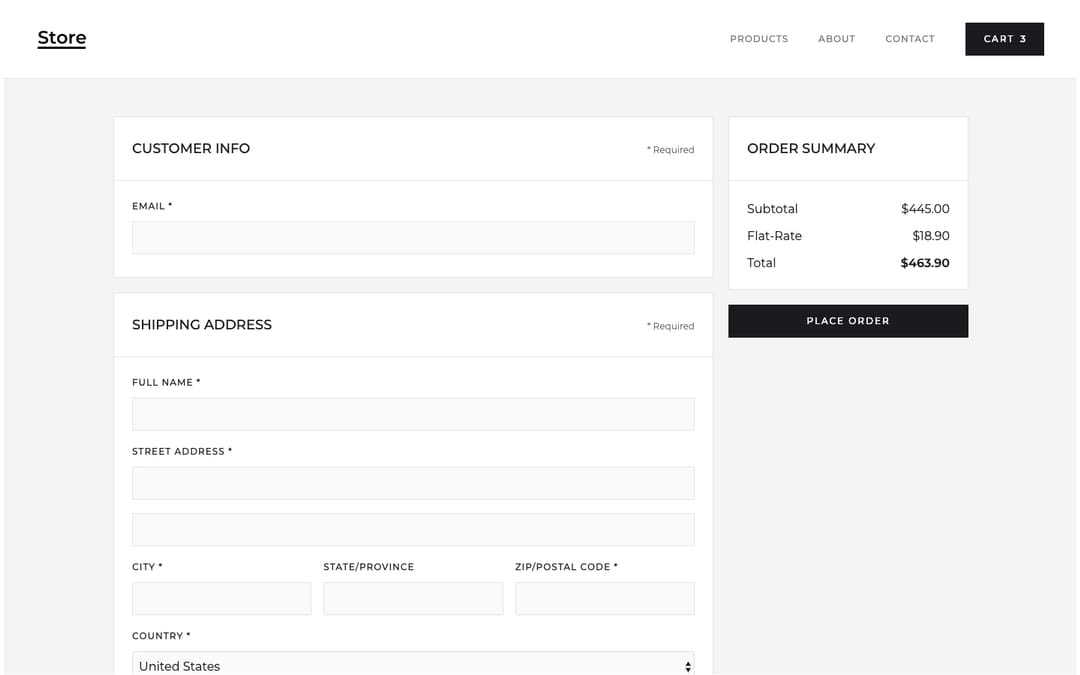The height and width of the screenshot is (675, 1080).
Task: Click the State/Province input field
Action: pos(413,598)
